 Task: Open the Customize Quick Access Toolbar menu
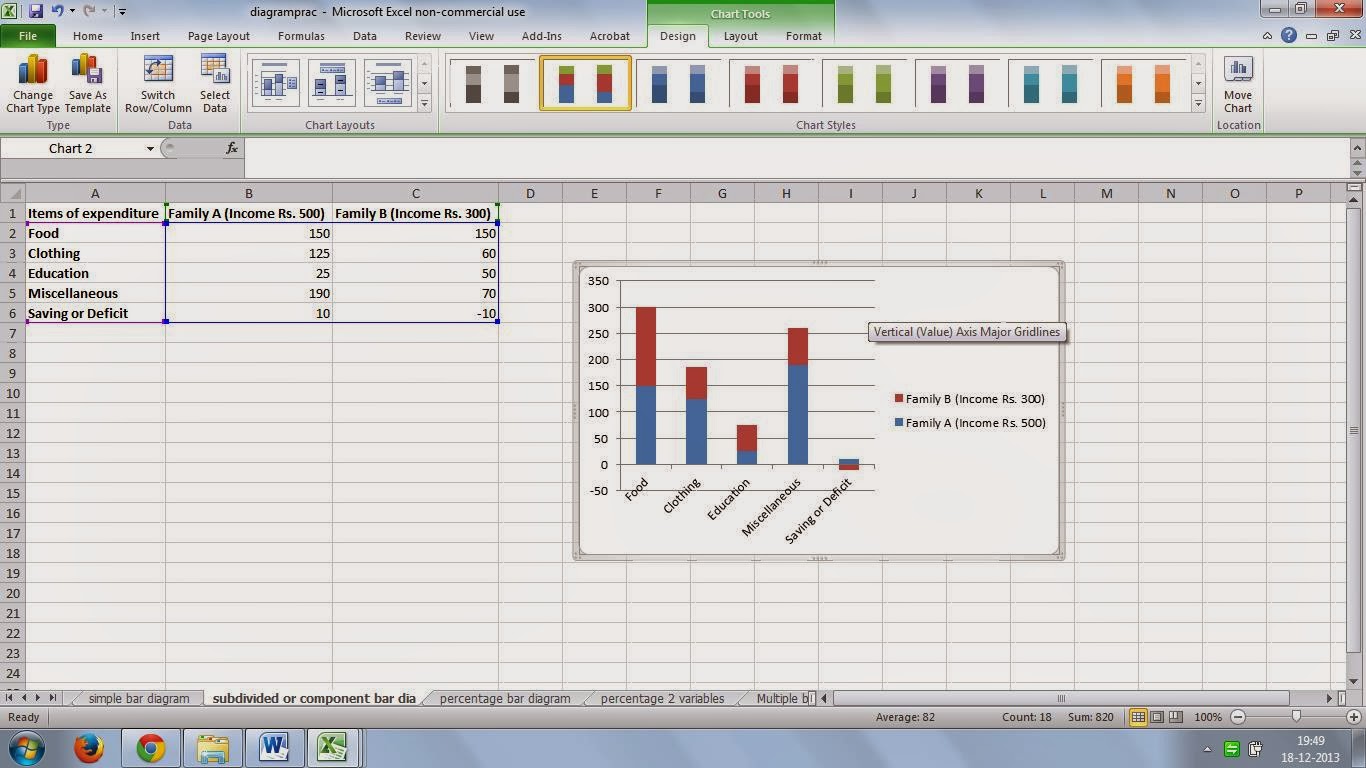(x=121, y=12)
